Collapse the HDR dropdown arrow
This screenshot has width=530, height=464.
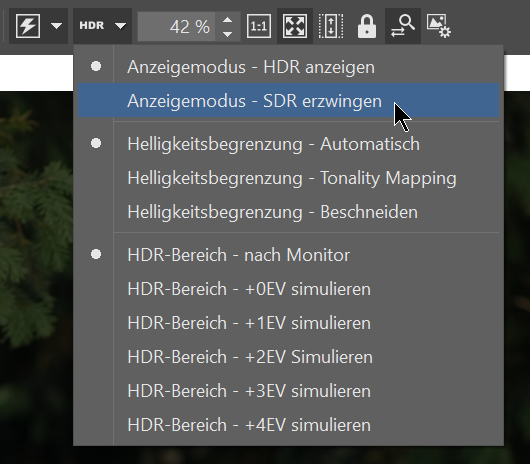120,26
